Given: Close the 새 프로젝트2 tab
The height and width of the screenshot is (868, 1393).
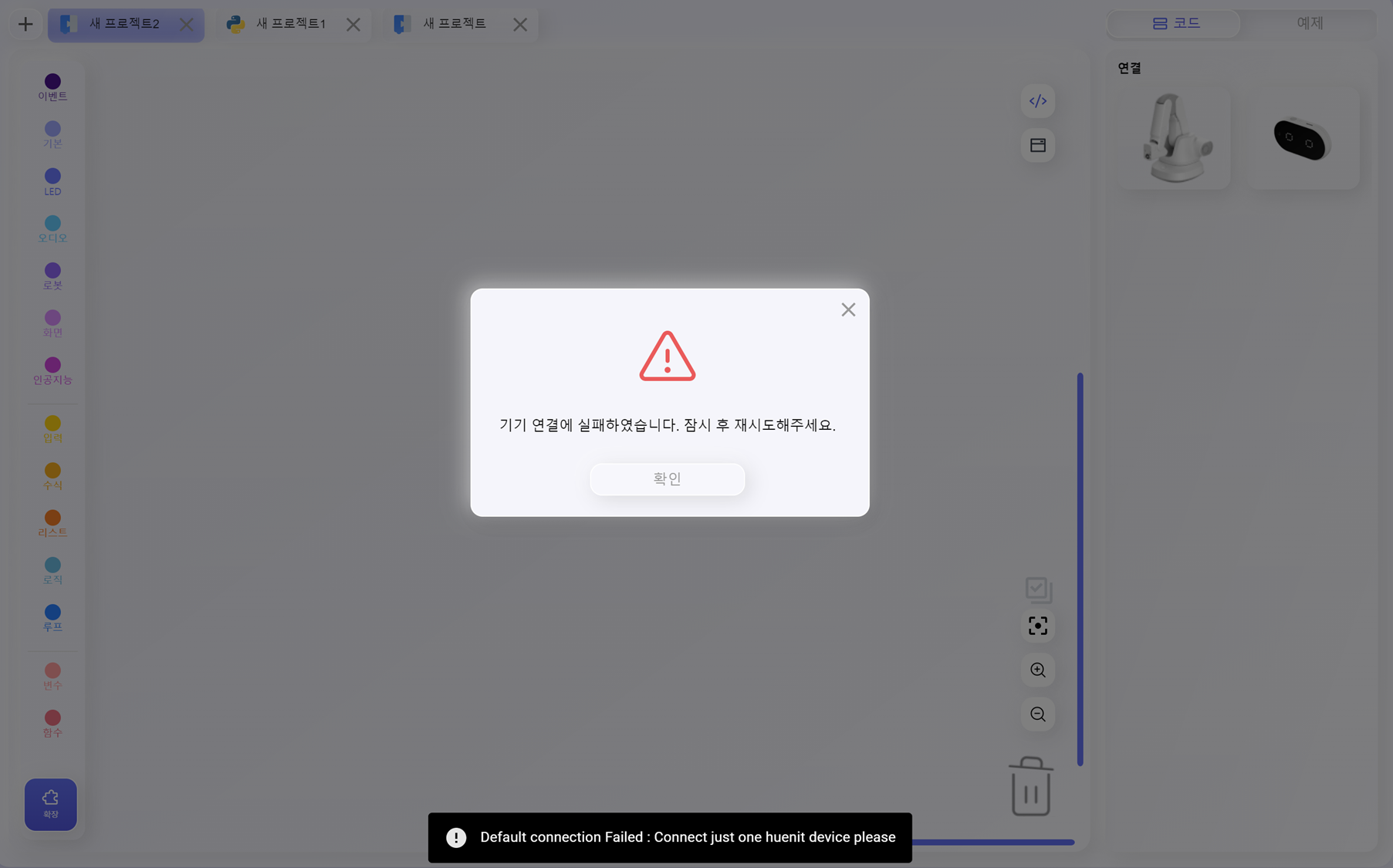Looking at the screenshot, I should [187, 25].
